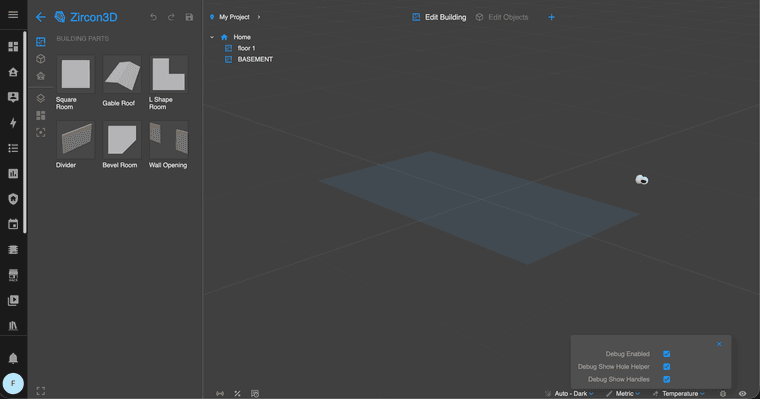Viewport: 760px width, 399px height.
Task: Open the lightning bolt sidebar icon
Action: point(13,123)
